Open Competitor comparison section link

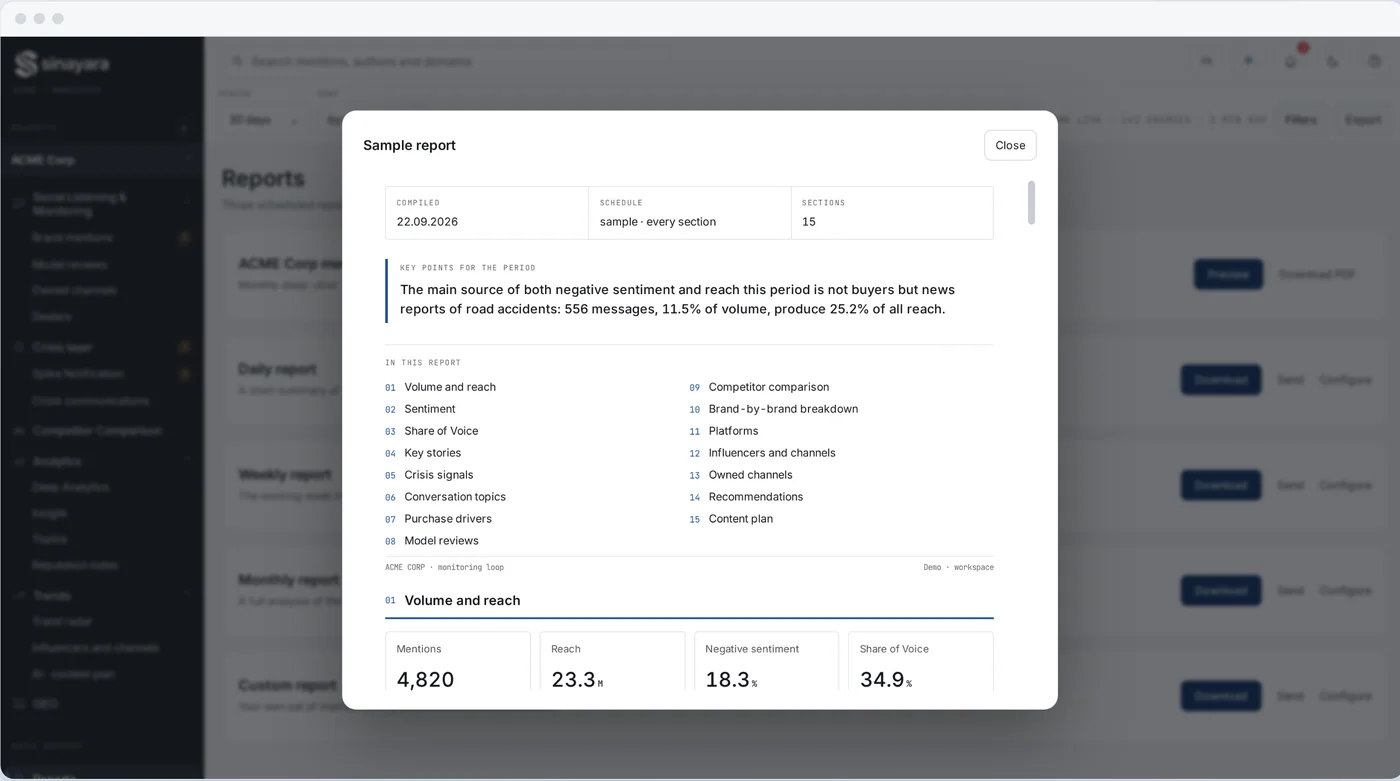point(768,387)
